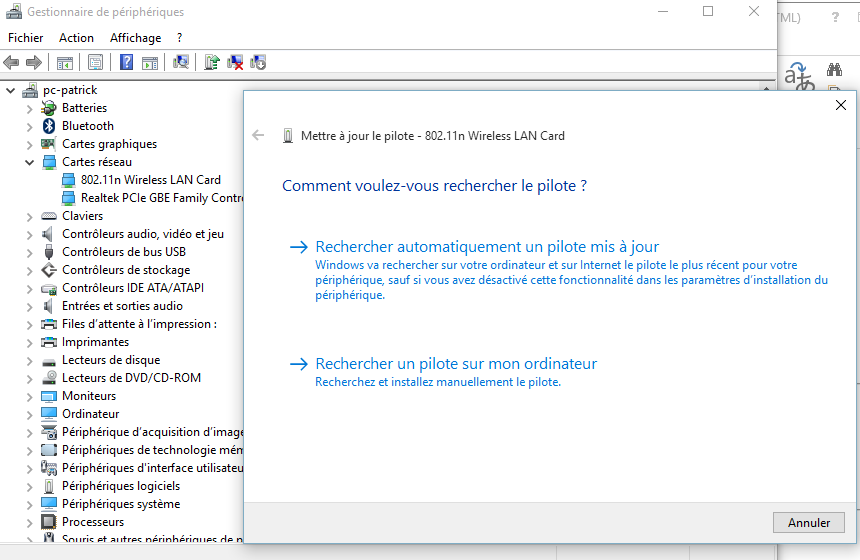Open the Affichage menu
860x560 pixels.
point(135,38)
